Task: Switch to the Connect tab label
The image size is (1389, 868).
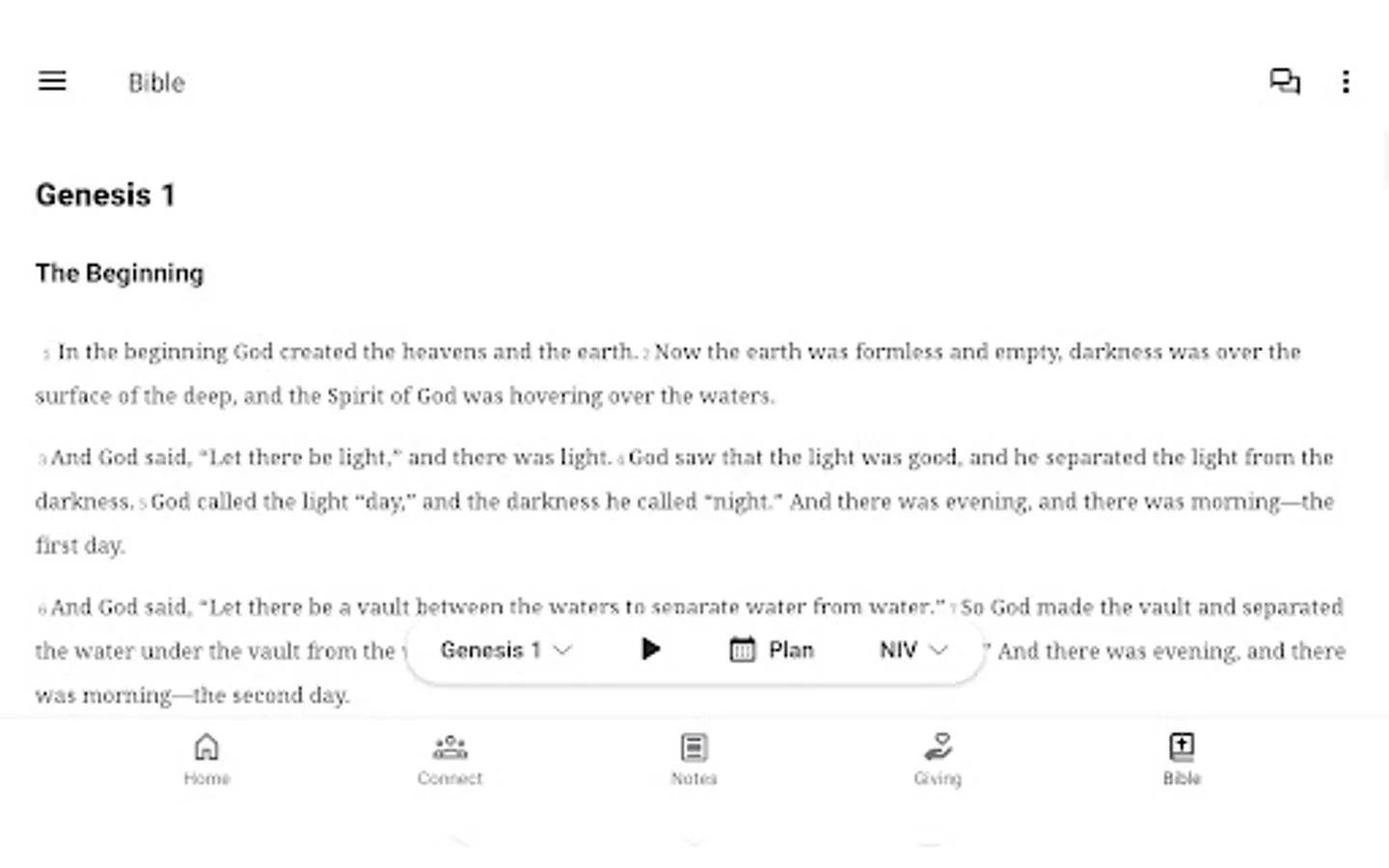Action: 449,778
